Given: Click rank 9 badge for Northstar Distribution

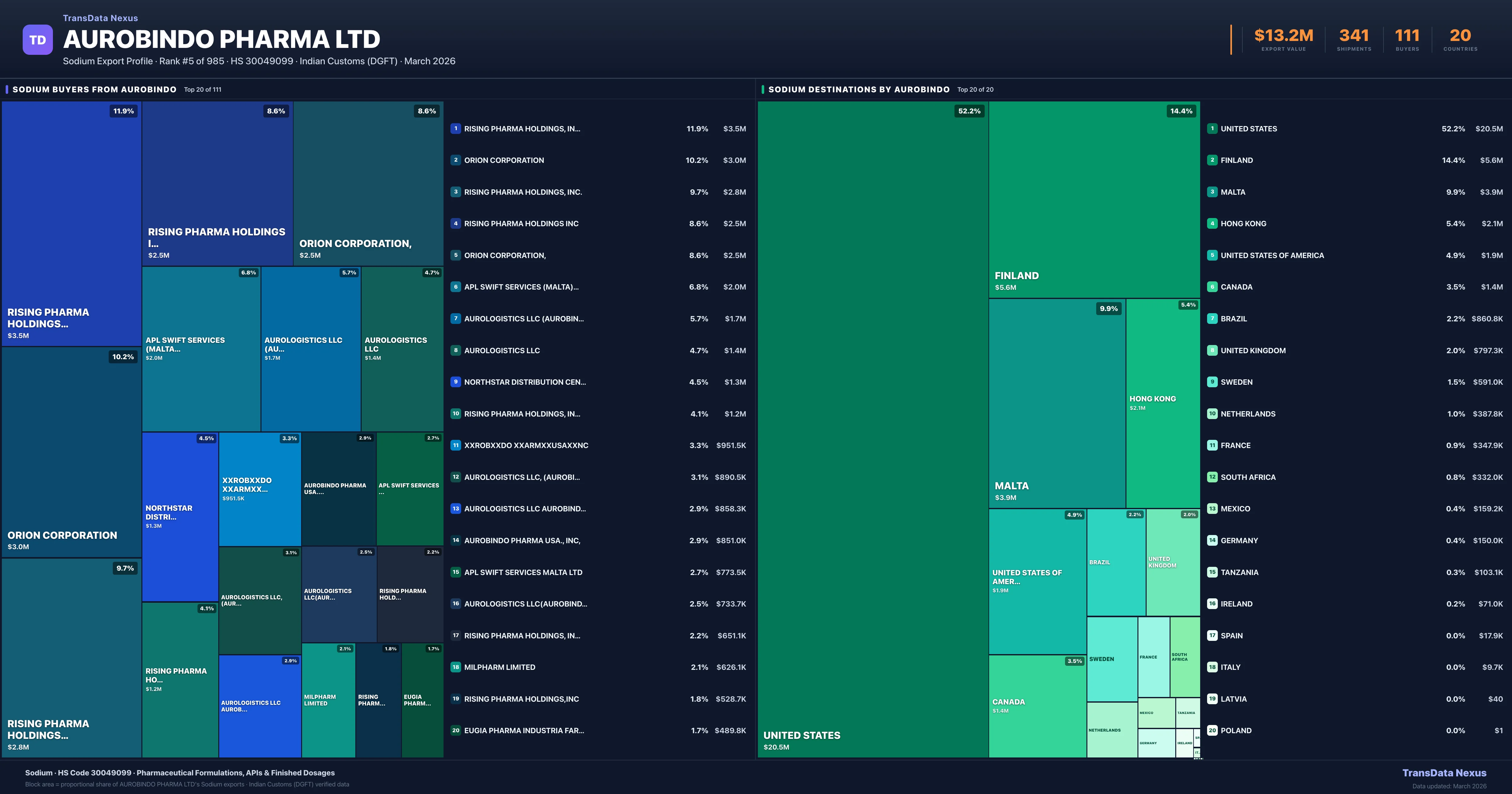Looking at the screenshot, I should [455, 382].
